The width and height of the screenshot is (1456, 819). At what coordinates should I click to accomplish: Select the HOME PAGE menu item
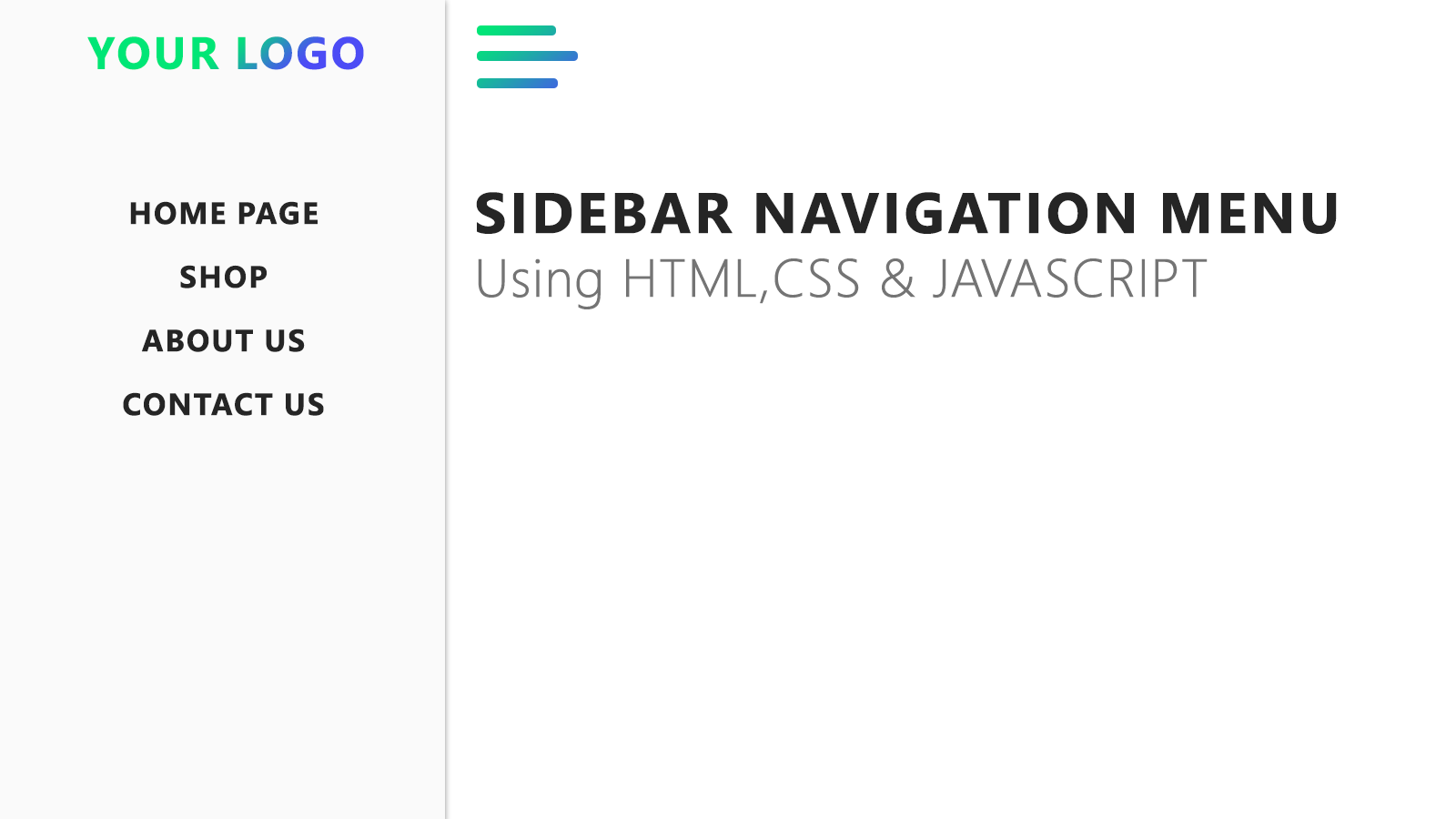(x=224, y=213)
